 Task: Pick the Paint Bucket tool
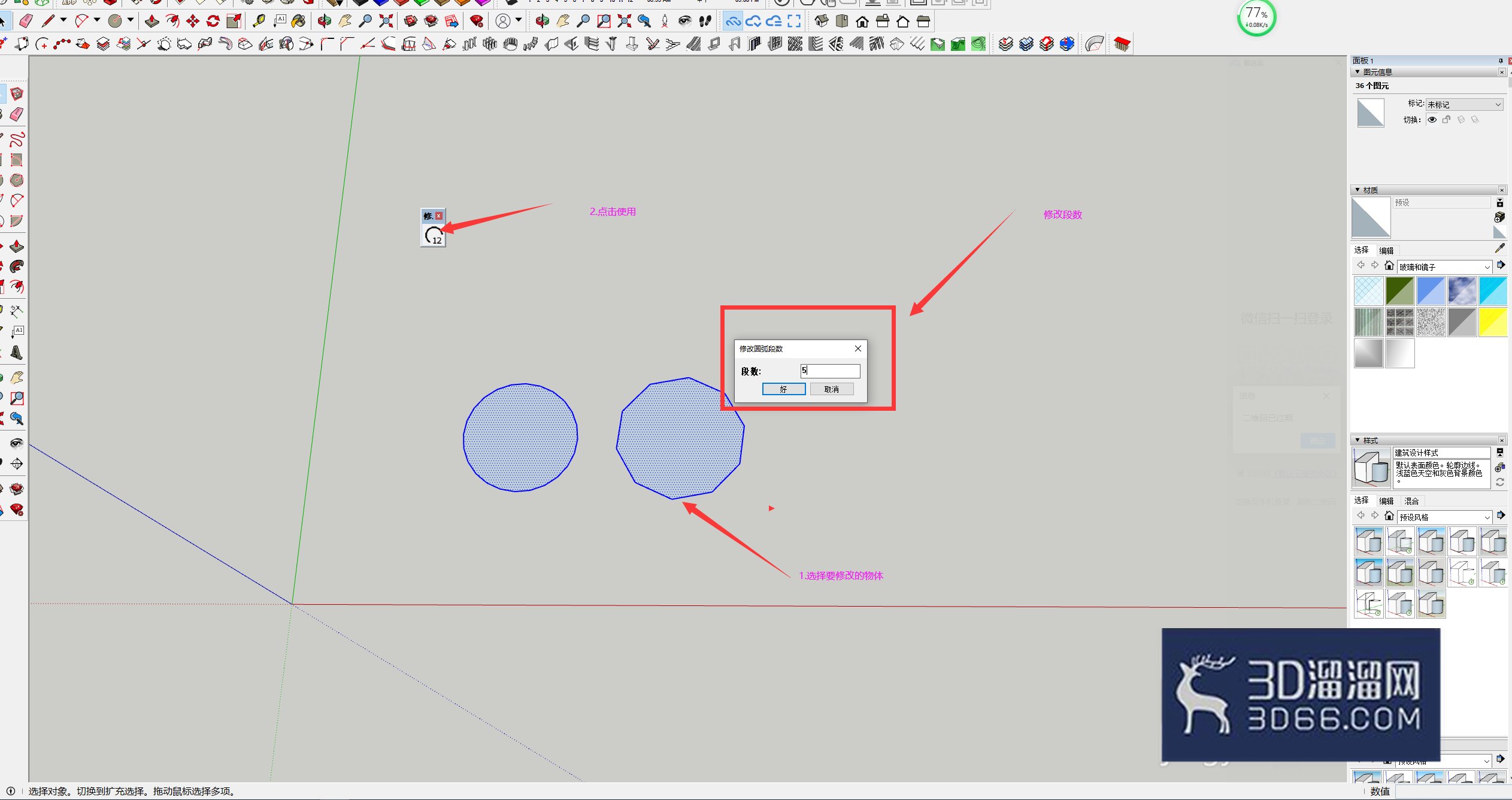point(299,22)
